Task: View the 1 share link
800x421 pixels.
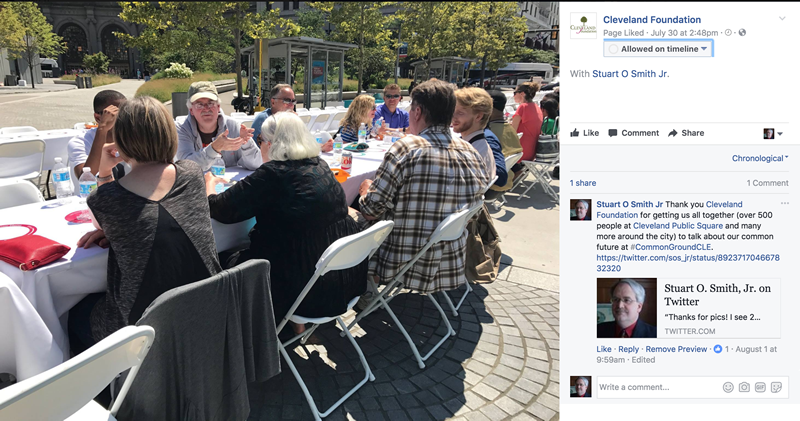Action: tap(583, 183)
